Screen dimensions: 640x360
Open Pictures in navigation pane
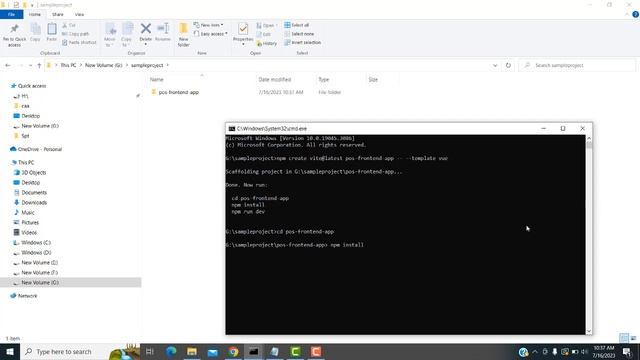tap(30, 222)
